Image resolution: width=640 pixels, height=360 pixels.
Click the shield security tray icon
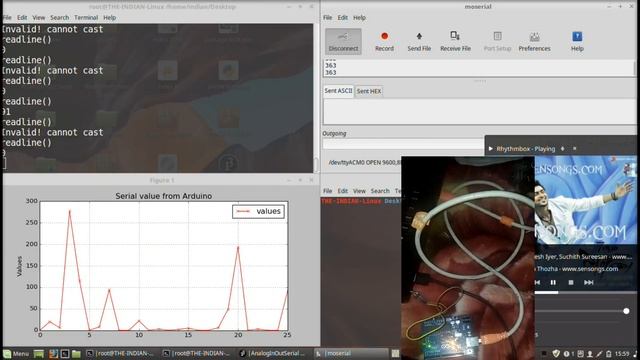point(556,353)
